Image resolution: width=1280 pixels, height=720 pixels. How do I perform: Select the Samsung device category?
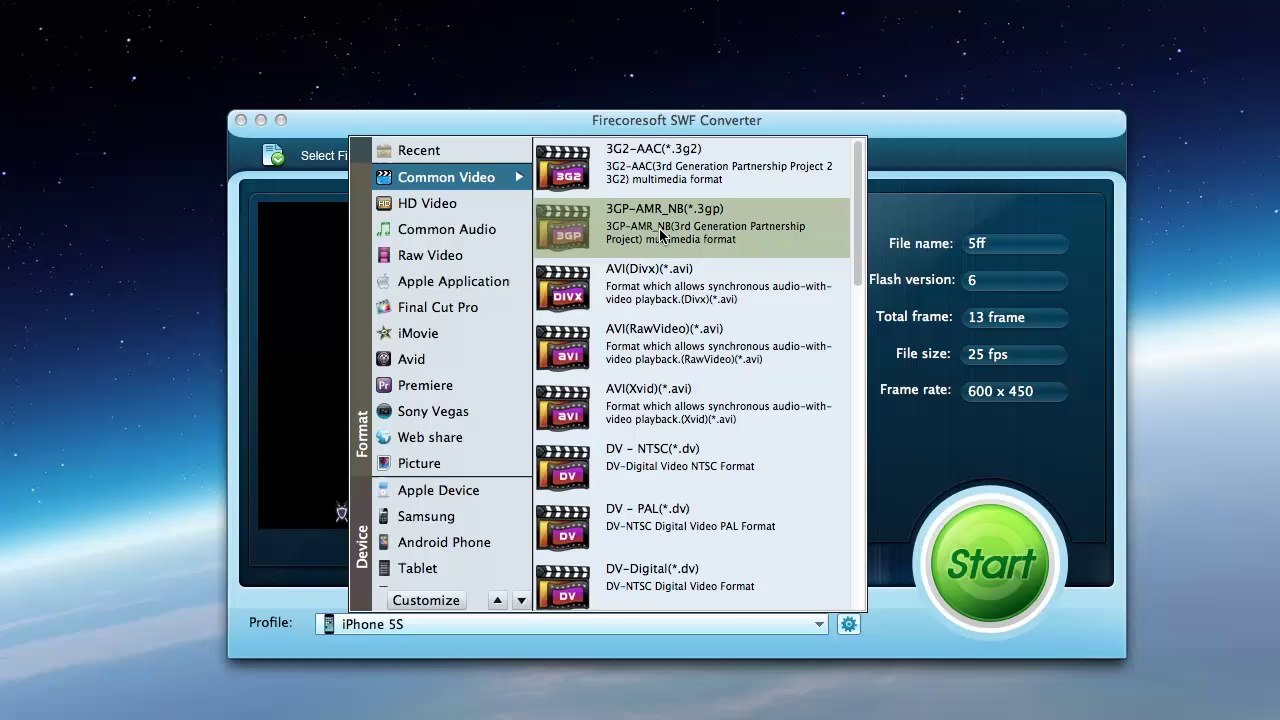[x=452, y=516]
